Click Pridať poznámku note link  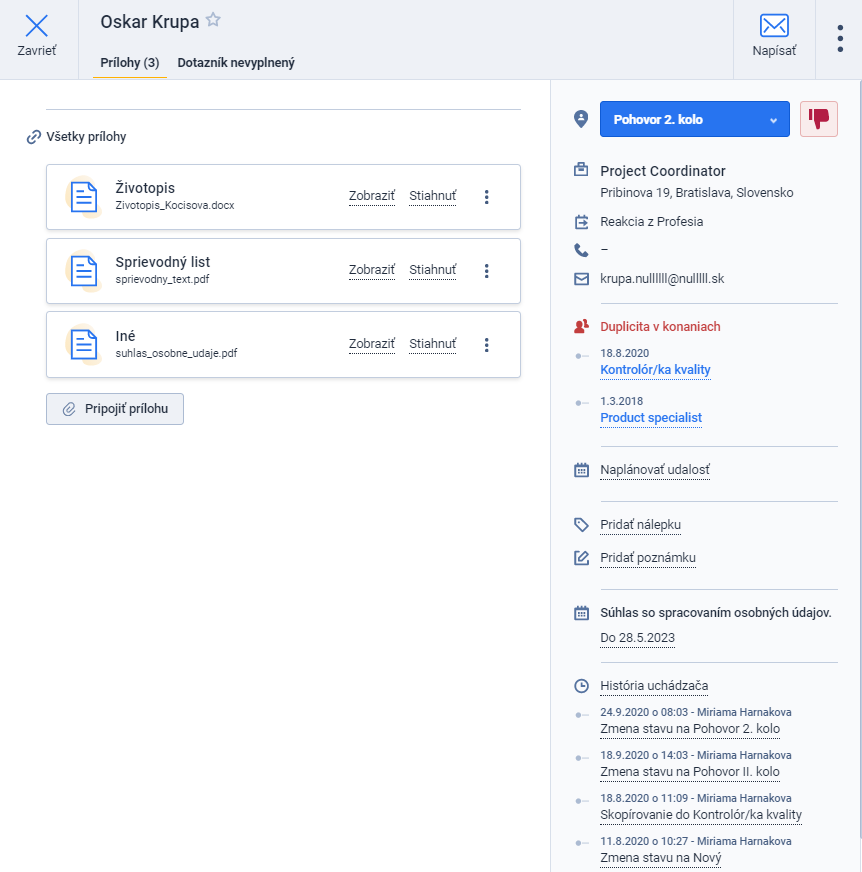click(x=647, y=558)
